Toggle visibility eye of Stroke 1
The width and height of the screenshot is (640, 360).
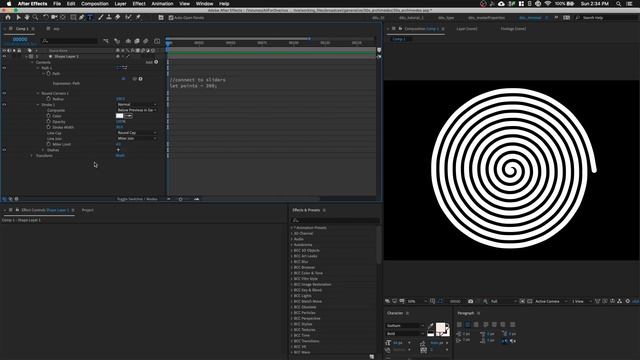4,104
